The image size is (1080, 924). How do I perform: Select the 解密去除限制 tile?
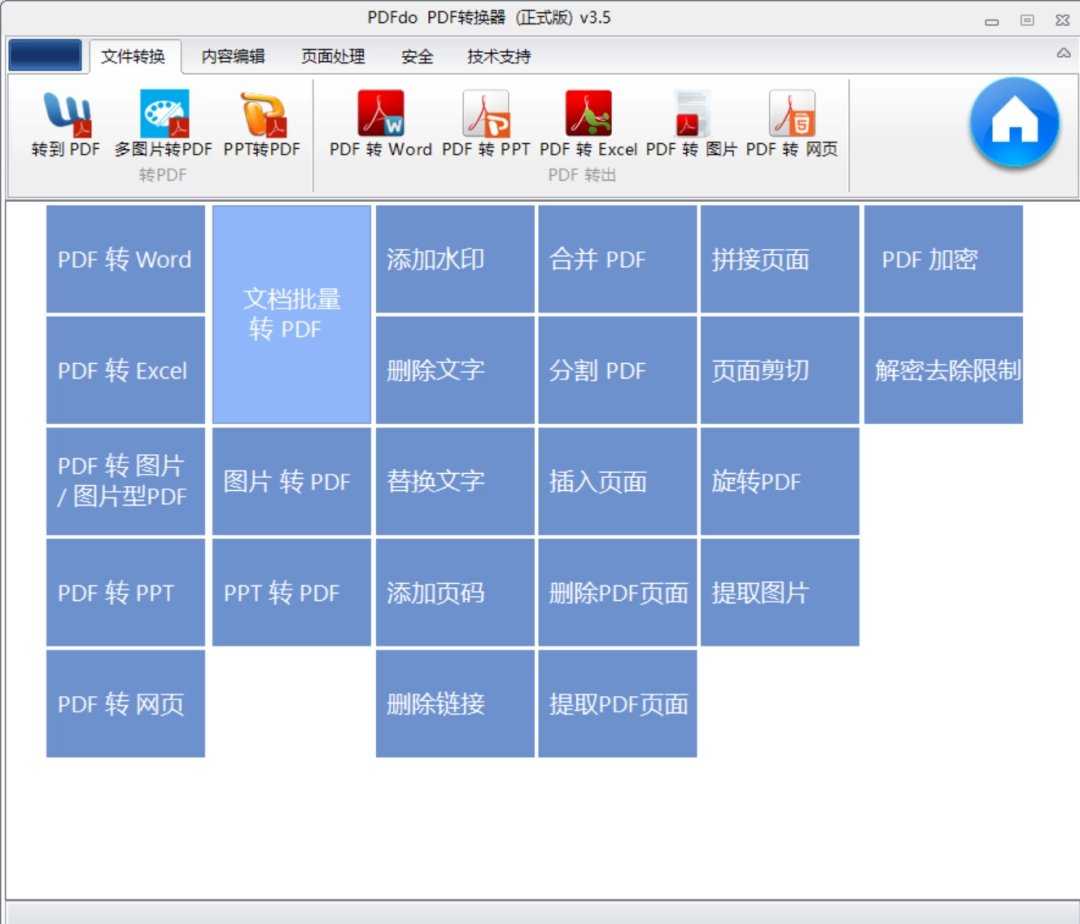(943, 371)
